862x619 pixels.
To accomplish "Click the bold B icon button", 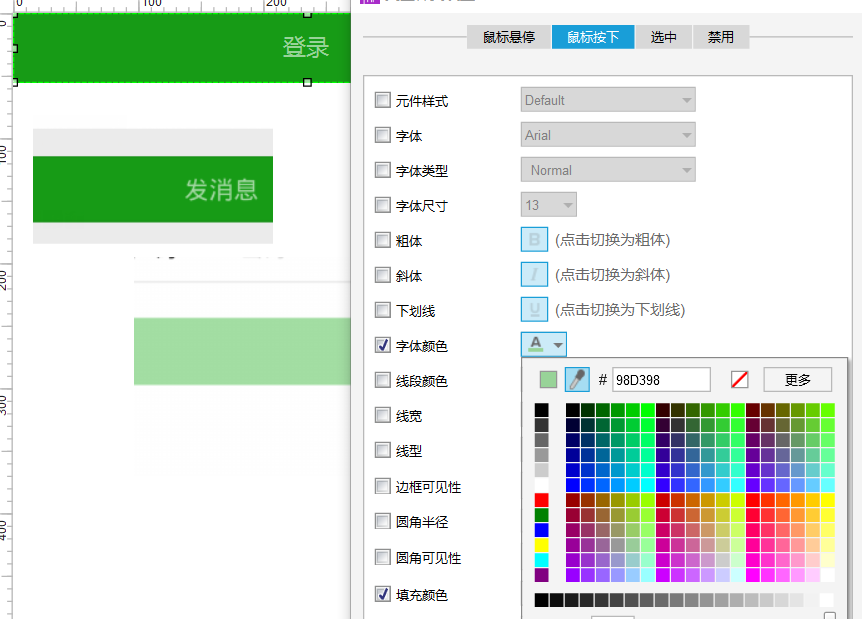I will coord(534,240).
